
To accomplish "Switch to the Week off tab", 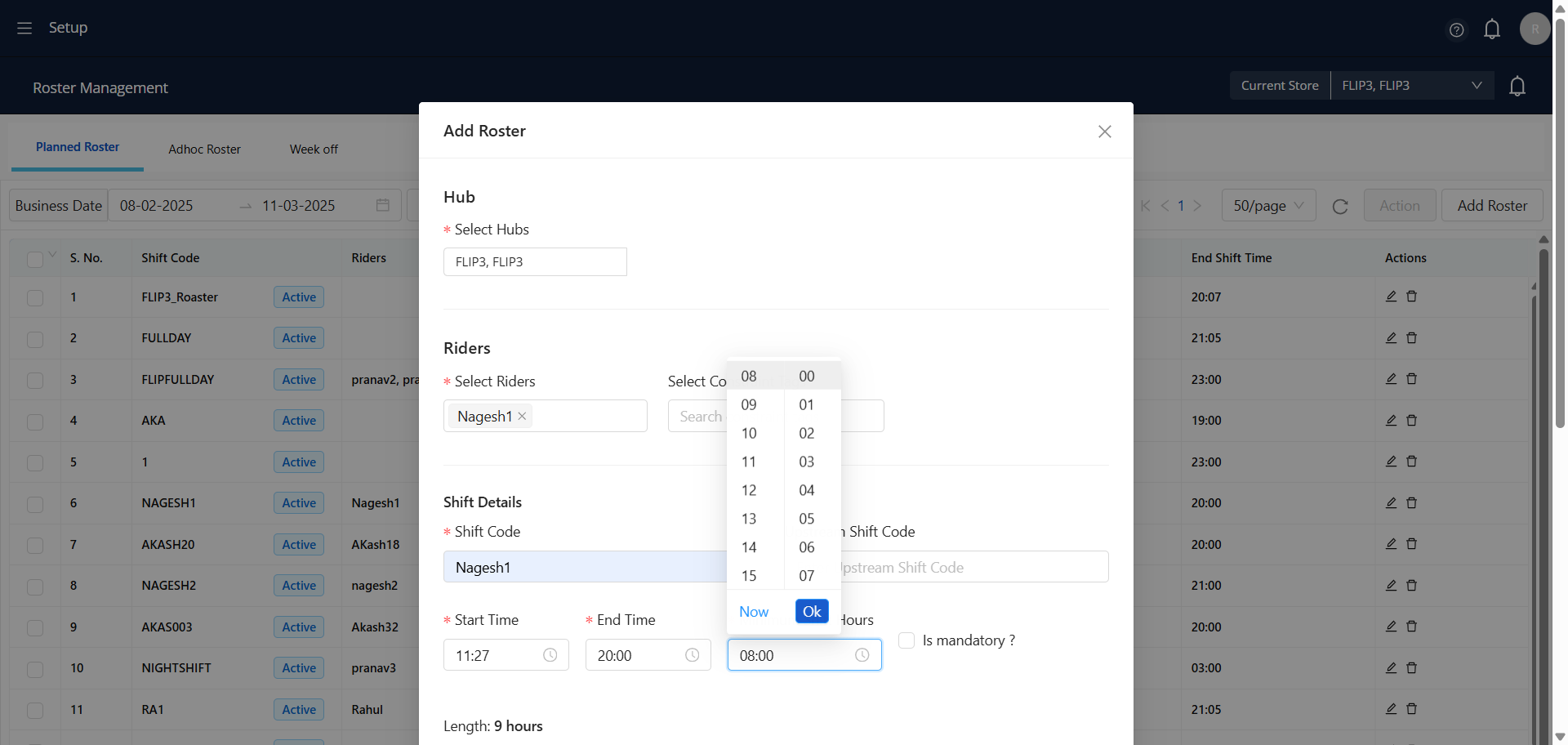I will click(x=314, y=149).
